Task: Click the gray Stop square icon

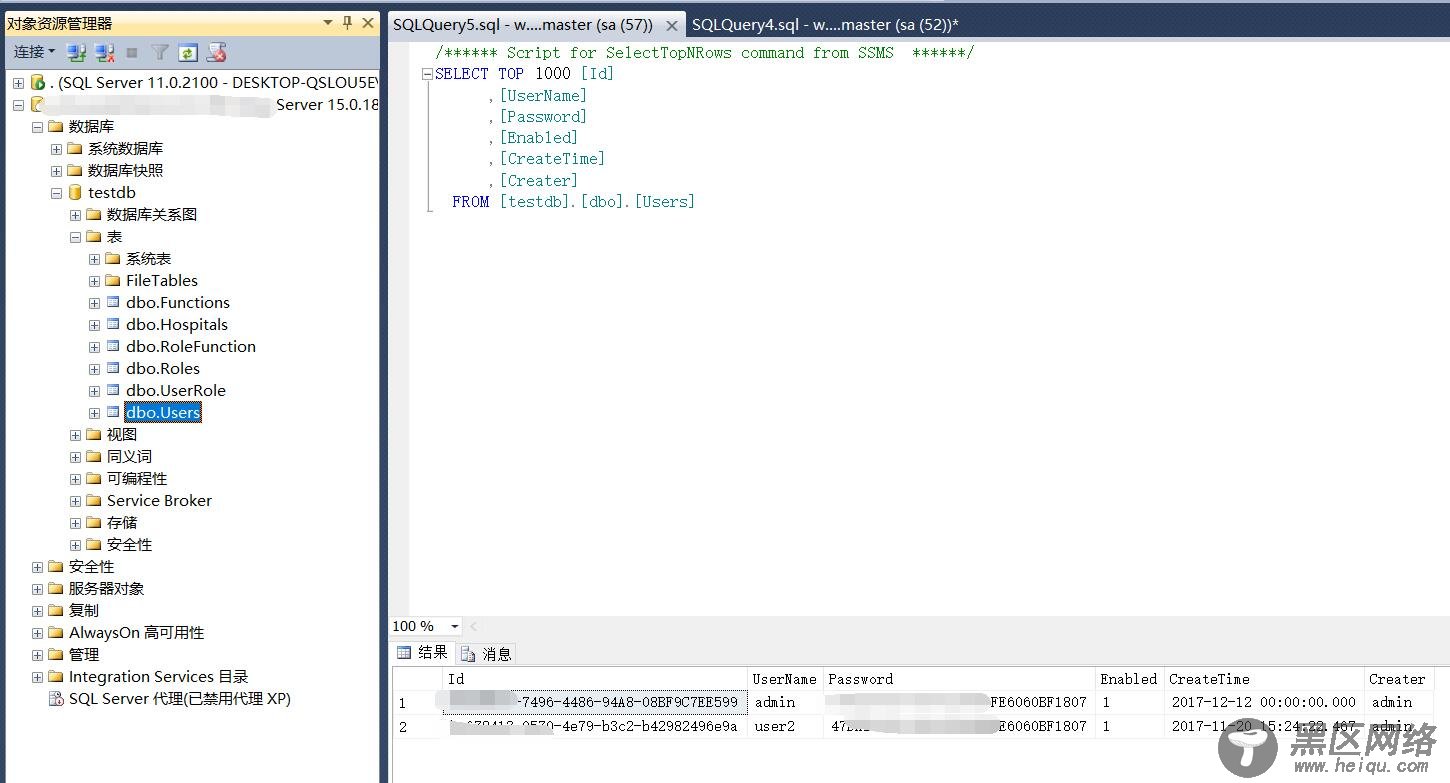Action: [132, 53]
